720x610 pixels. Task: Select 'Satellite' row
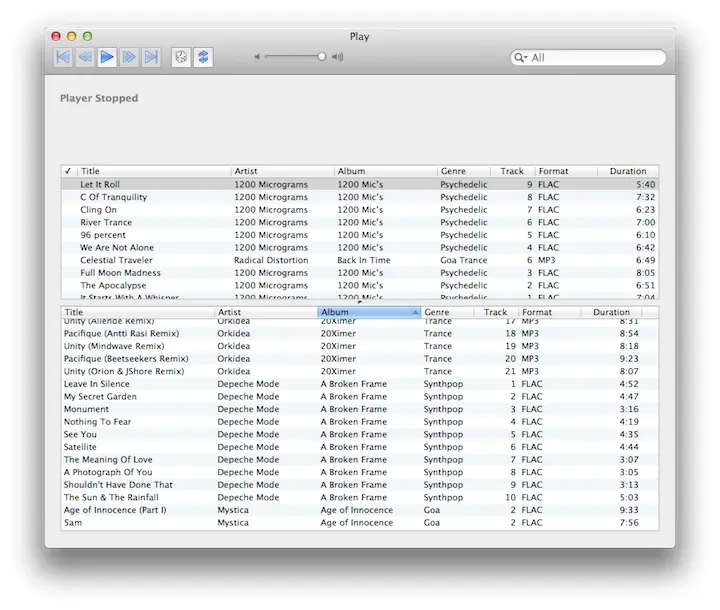360,447
